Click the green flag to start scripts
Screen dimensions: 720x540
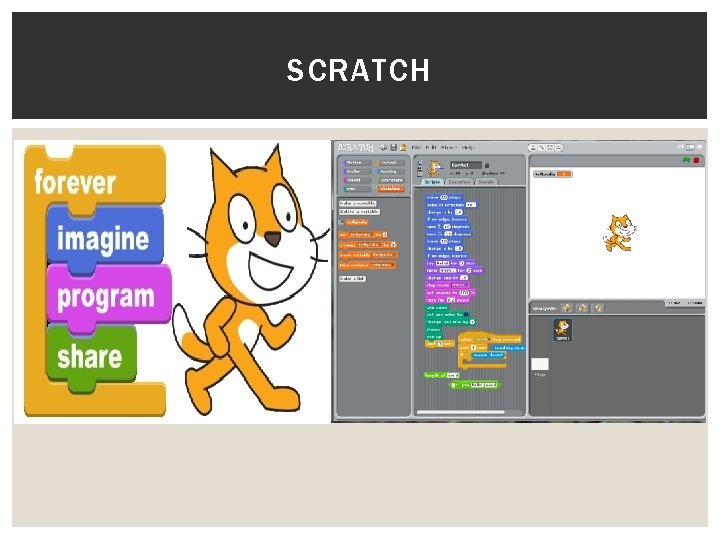click(686, 160)
